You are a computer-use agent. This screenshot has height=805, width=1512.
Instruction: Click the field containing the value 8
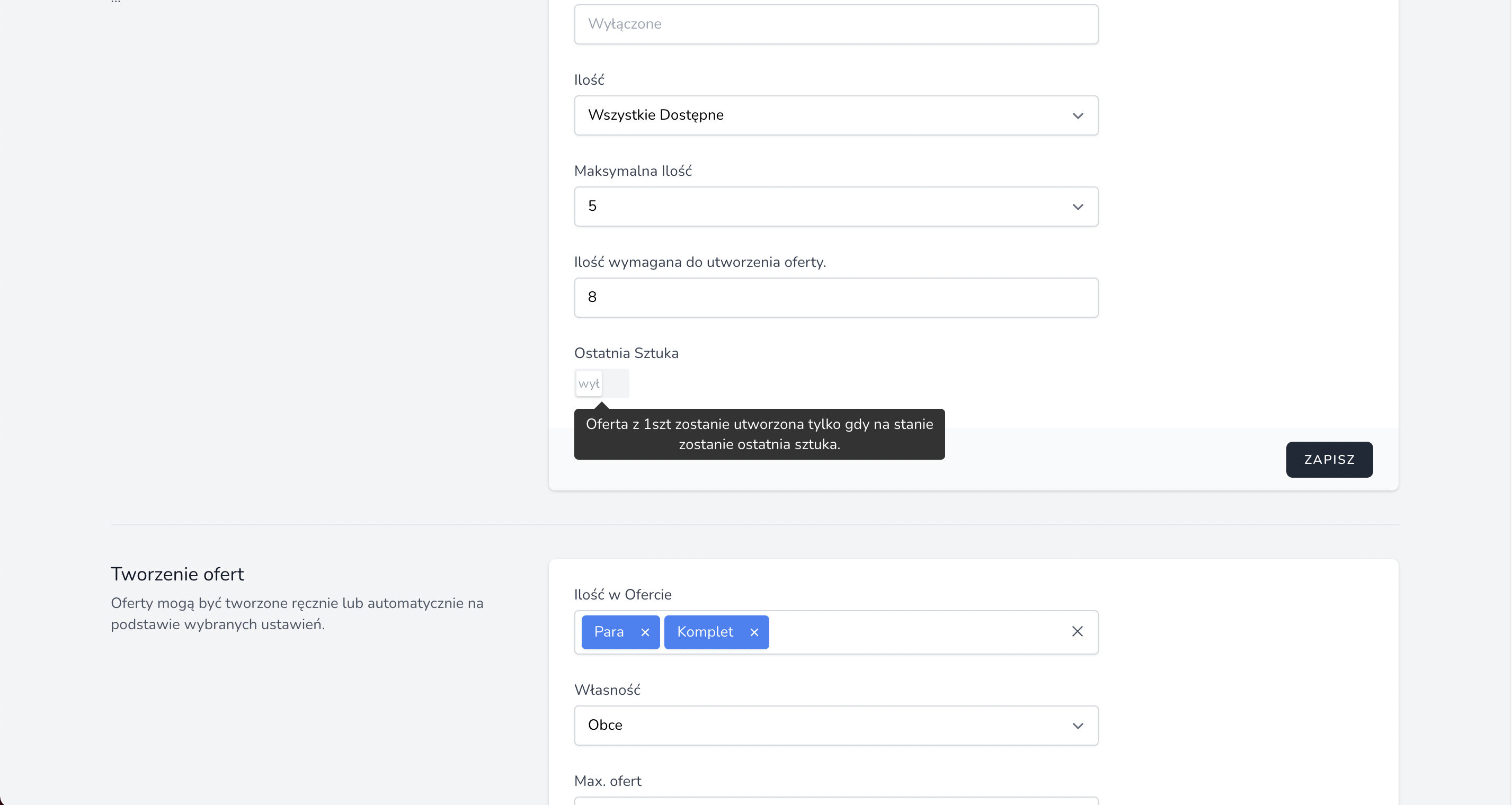836,298
